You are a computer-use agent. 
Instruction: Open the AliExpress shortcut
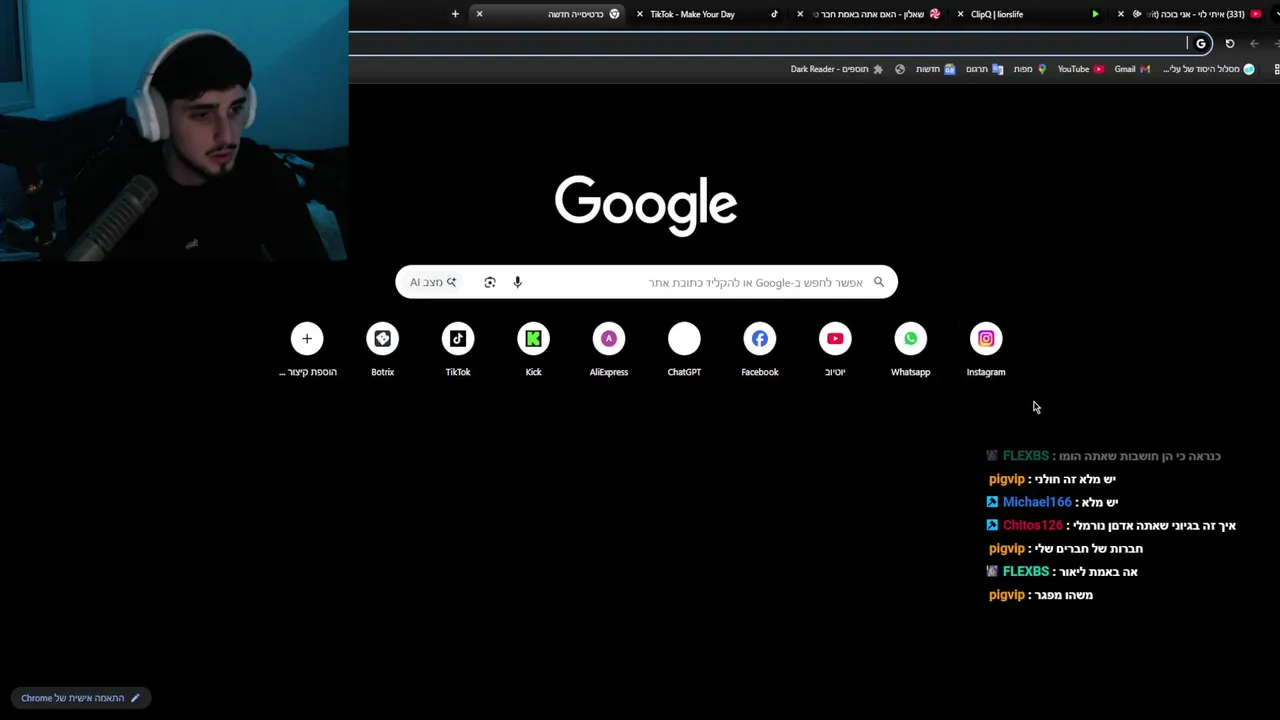609,350
